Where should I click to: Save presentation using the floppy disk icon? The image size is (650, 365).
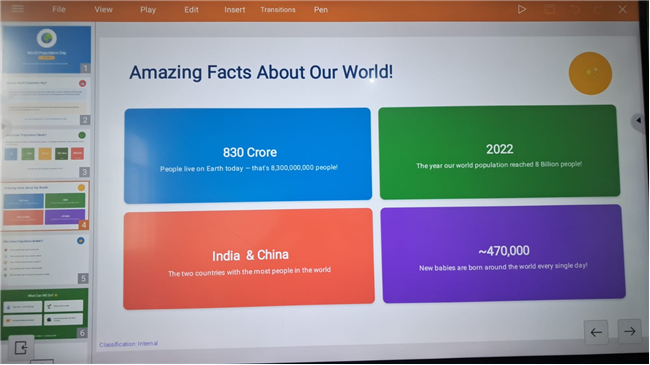click(x=550, y=9)
